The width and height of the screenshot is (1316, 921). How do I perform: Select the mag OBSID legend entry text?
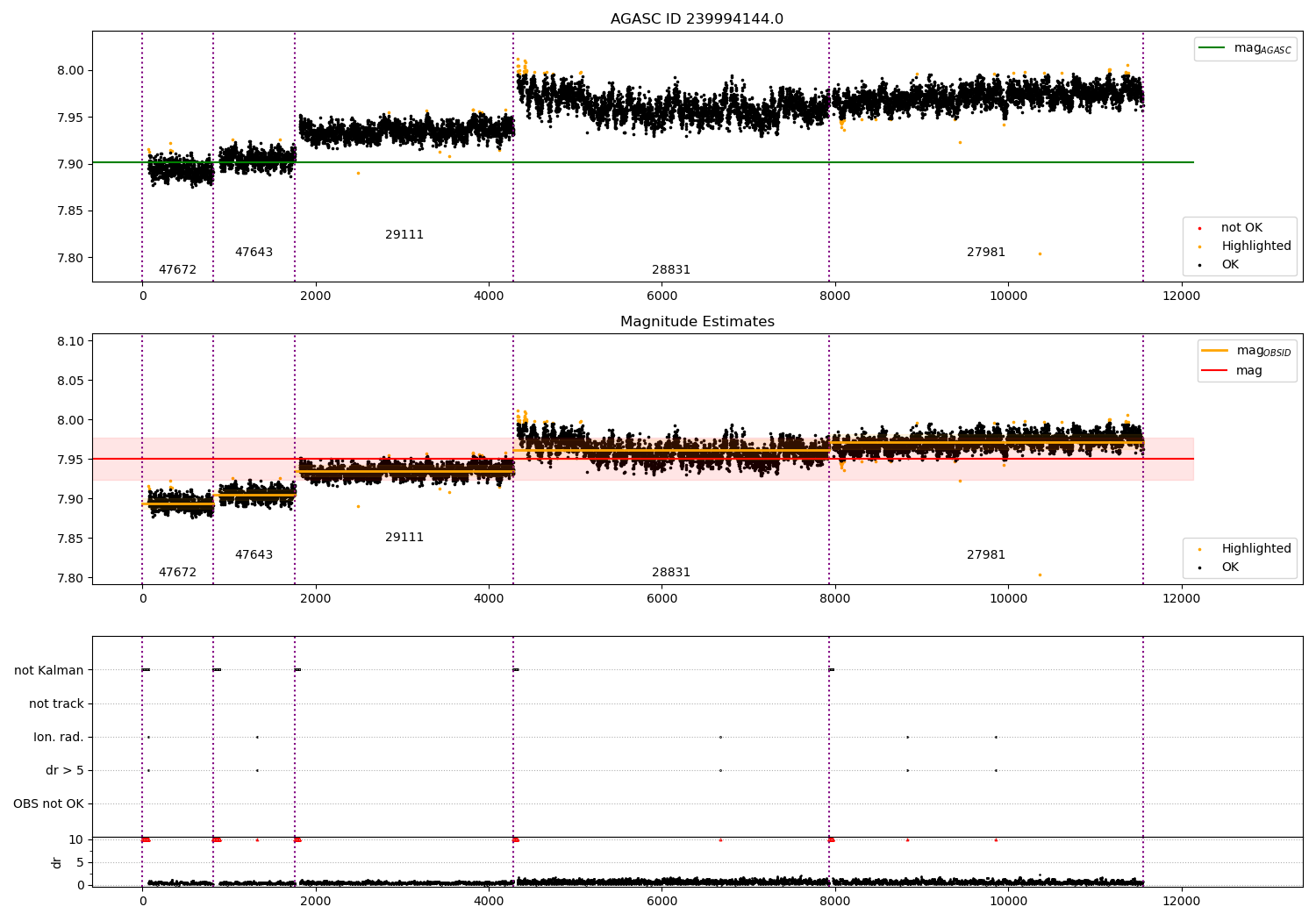[1263, 351]
